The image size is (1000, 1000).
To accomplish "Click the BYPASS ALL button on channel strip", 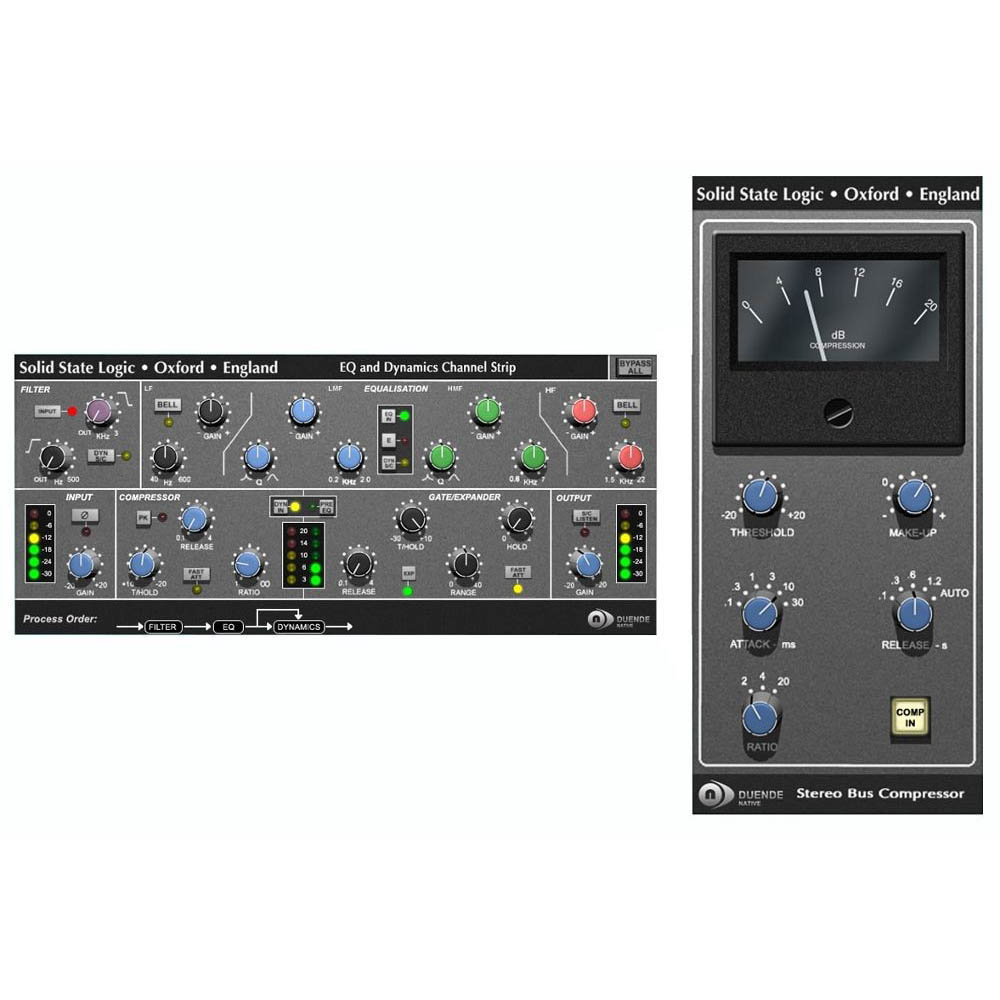I will 634,367.
